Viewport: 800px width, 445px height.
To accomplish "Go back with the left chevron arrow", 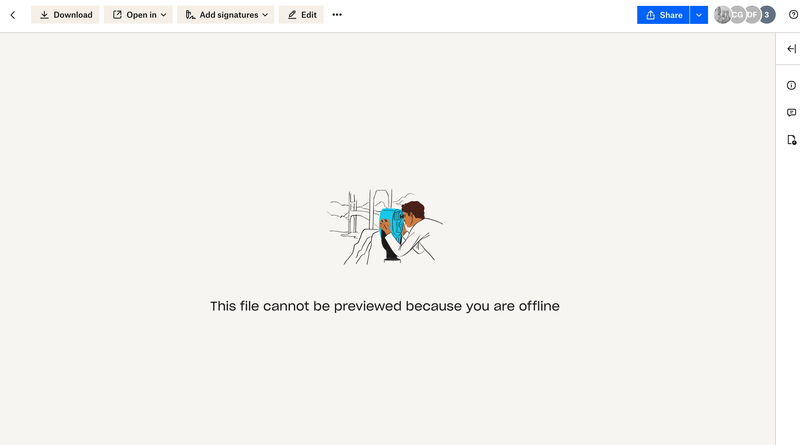I will coord(13,15).
